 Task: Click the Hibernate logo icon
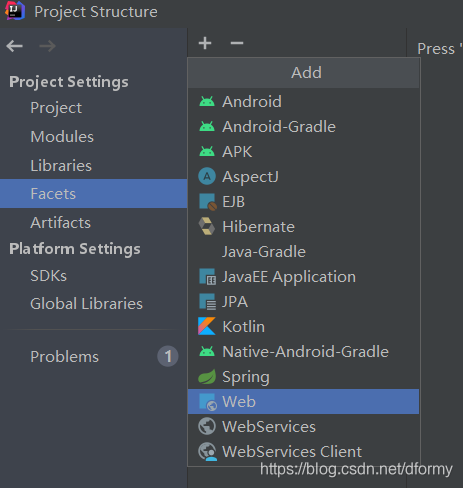coord(207,226)
